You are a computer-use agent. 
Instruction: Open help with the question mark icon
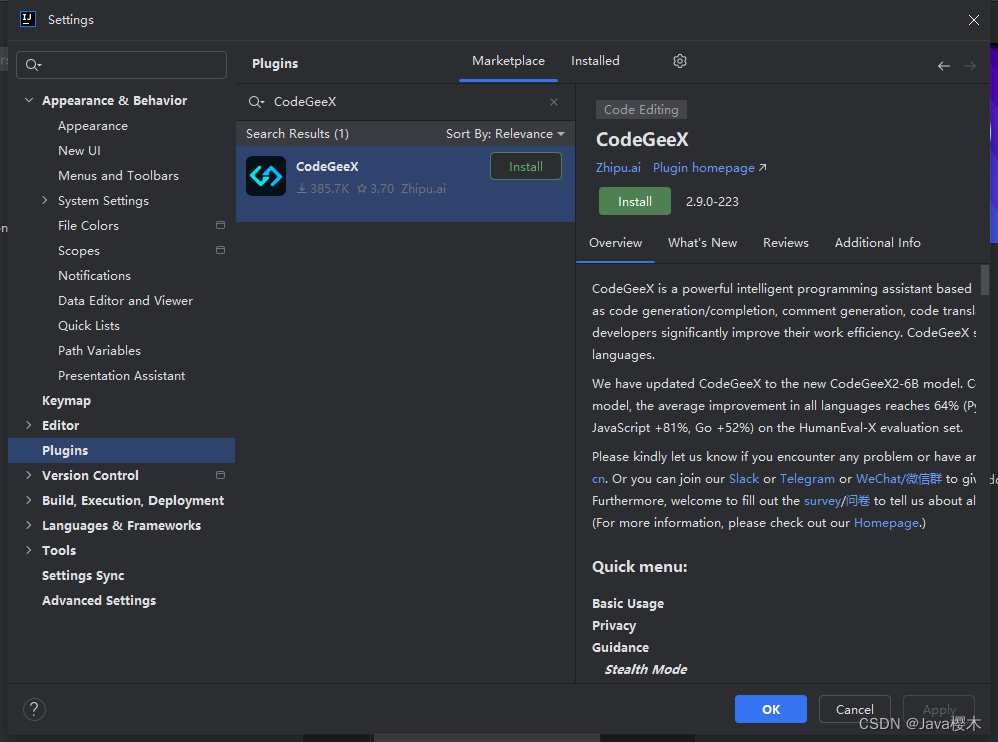pos(34,709)
